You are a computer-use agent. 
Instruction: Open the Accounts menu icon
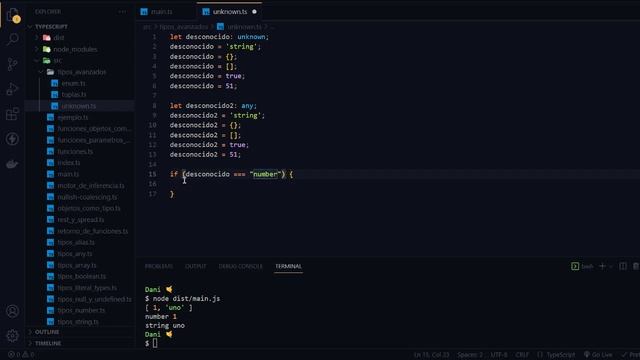pyautogui.click(x=13, y=311)
